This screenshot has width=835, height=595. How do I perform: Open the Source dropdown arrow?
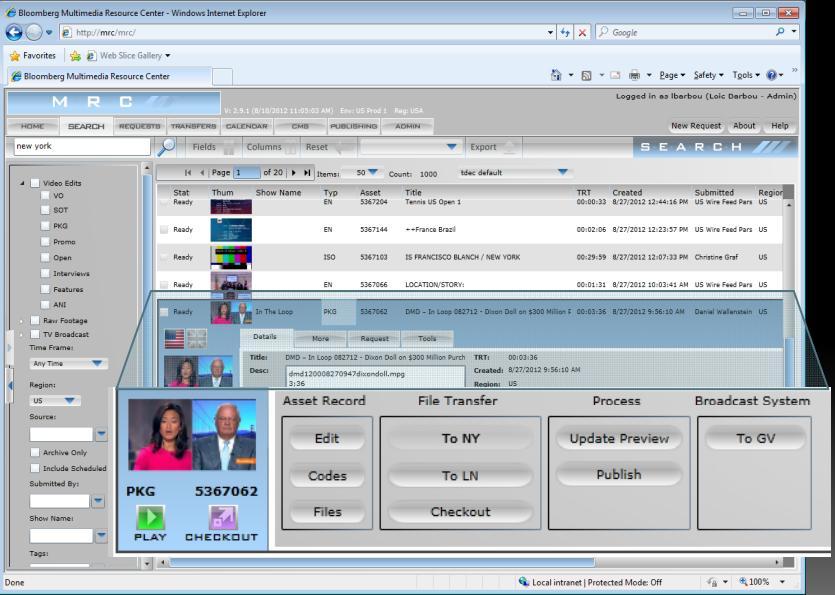coord(101,435)
